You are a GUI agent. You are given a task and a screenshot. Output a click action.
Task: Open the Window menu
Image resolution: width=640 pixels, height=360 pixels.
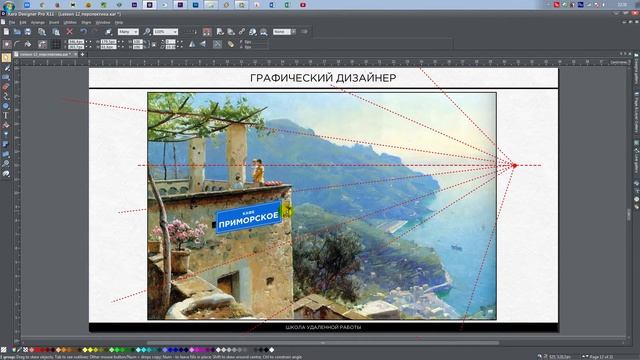pos(102,22)
